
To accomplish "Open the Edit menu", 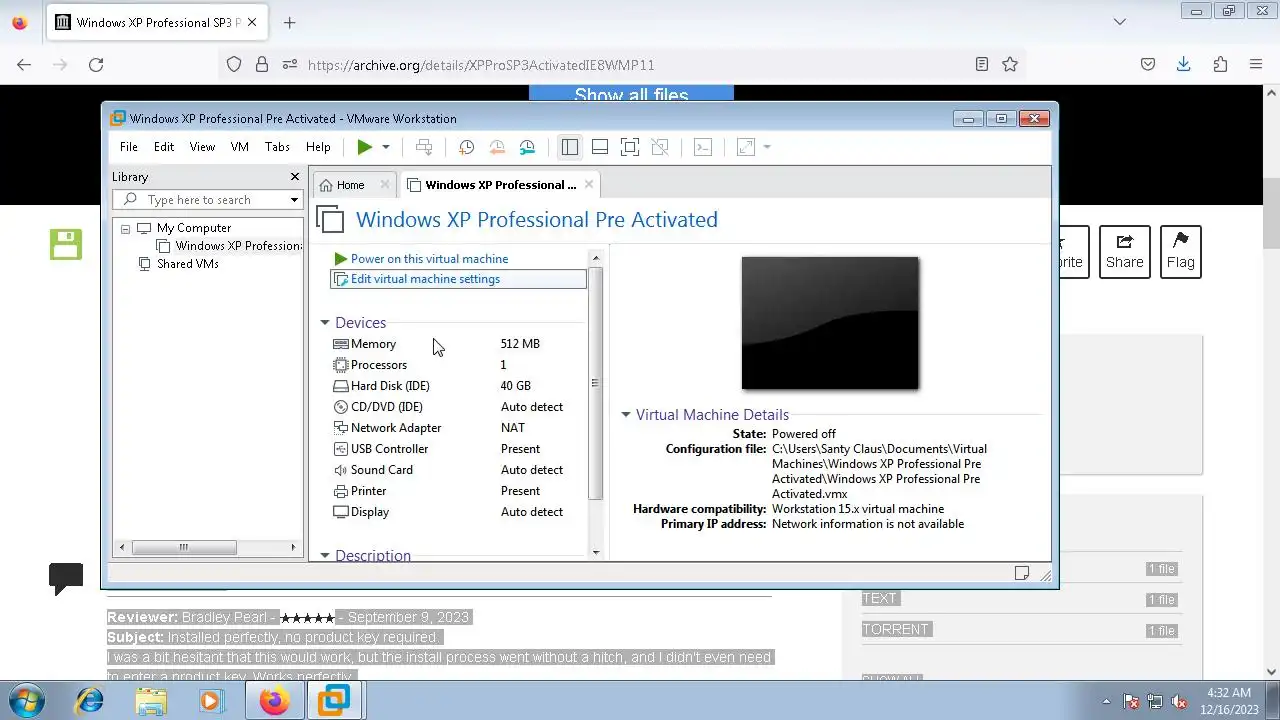I will coord(164,147).
